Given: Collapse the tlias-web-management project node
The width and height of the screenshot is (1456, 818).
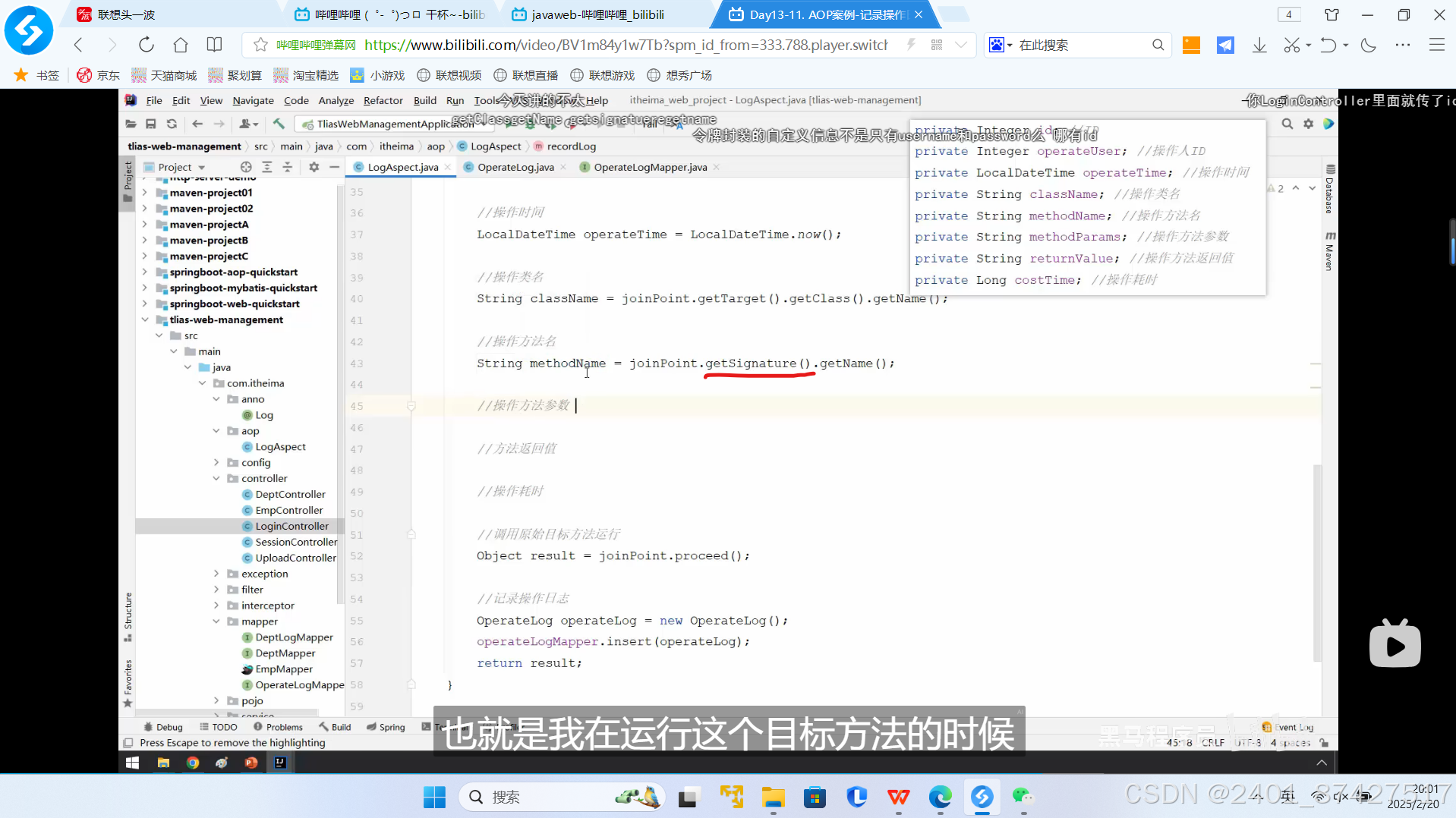Looking at the screenshot, I should pyautogui.click(x=145, y=319).
